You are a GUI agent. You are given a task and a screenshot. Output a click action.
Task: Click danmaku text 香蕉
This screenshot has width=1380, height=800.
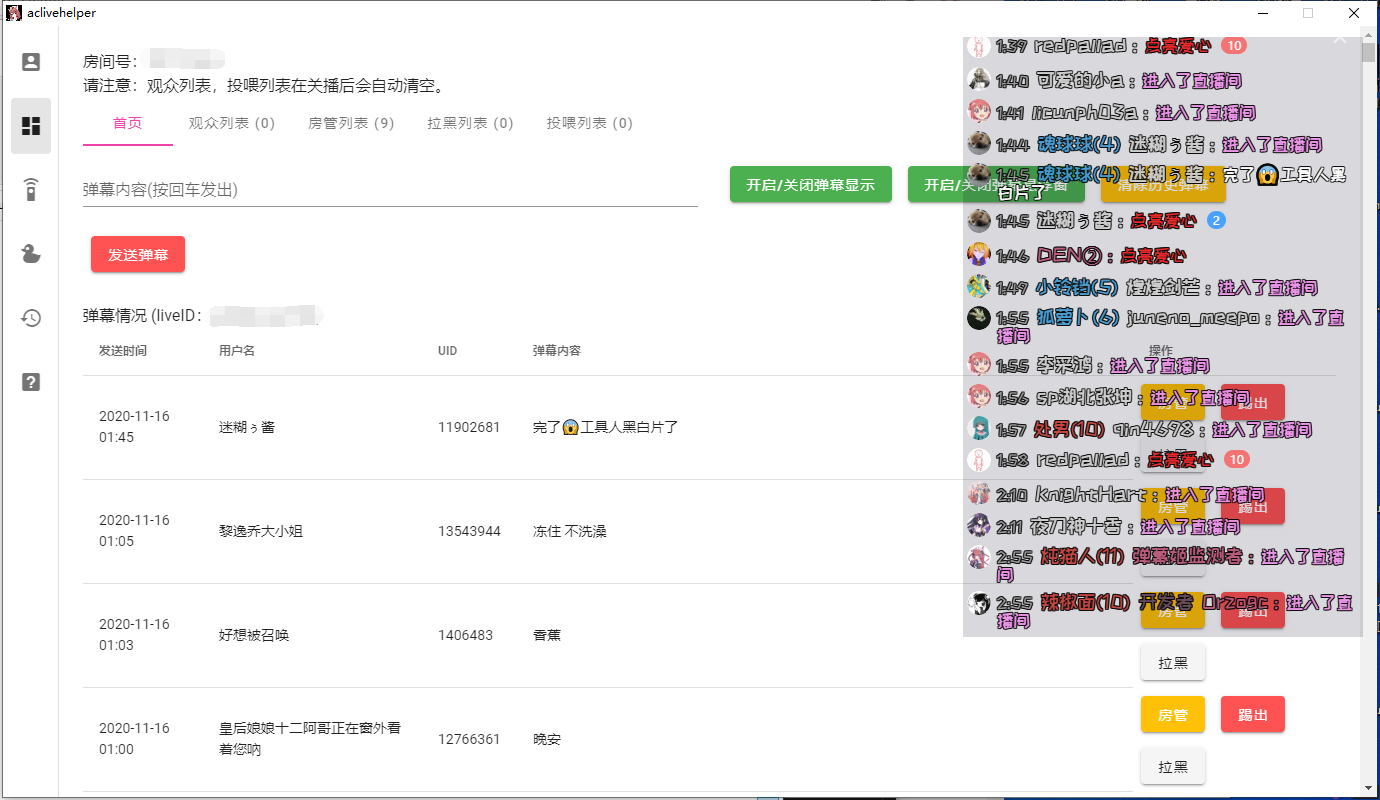click(x=547, y=635)
